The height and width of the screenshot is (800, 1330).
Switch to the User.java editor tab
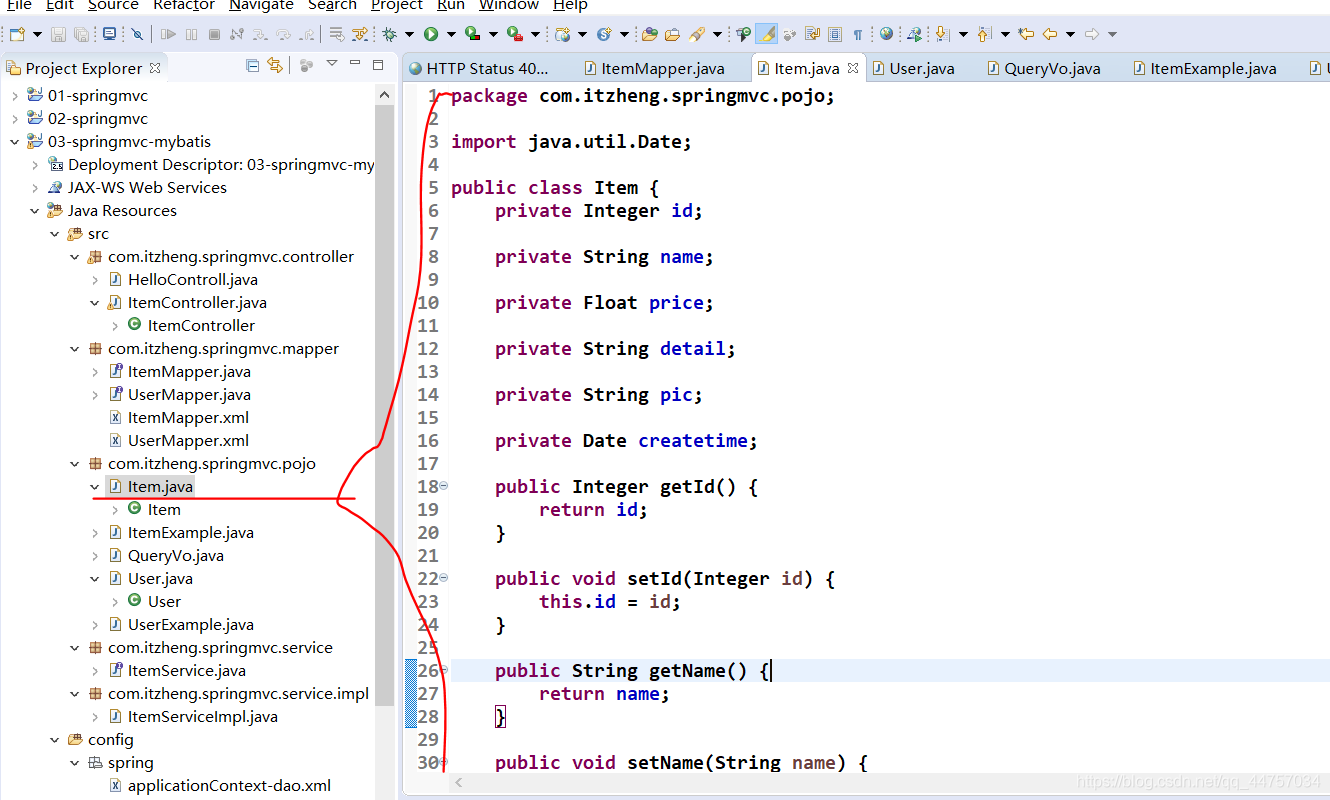[913, 69]
